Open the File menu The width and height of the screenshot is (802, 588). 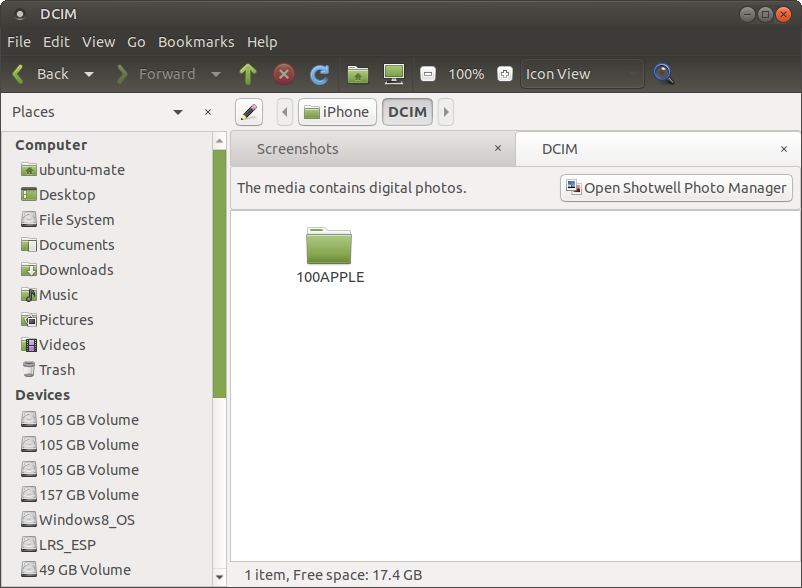19,42
